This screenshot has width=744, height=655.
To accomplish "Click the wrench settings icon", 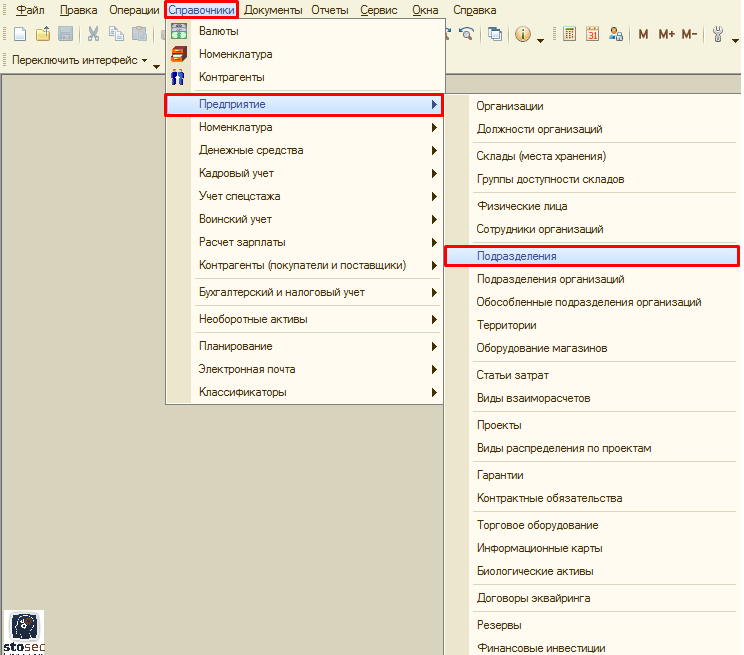I will pyautogui.click(x=718, y=34).
